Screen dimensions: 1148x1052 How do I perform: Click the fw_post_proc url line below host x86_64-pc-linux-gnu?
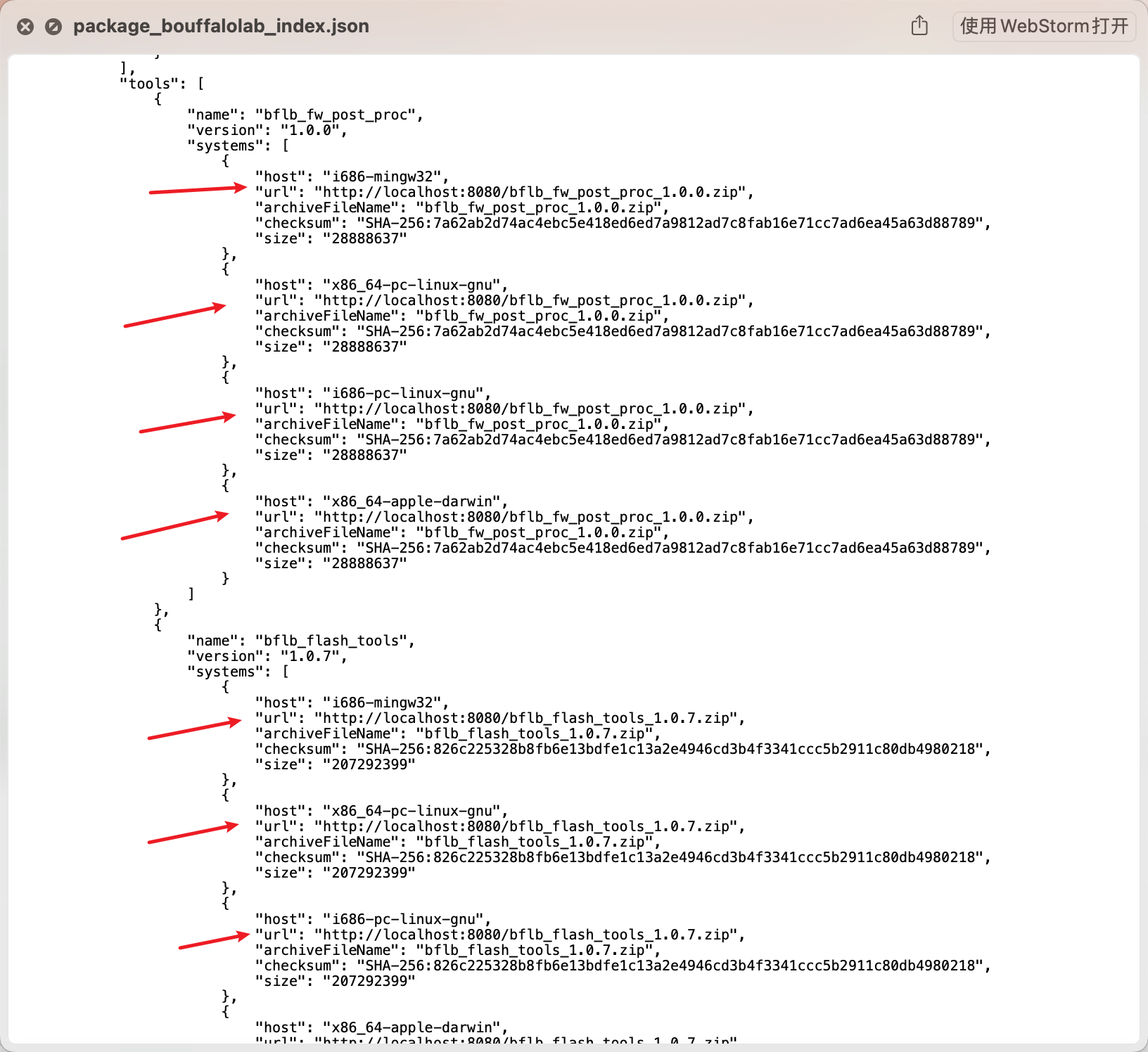(x=504, y=300)
